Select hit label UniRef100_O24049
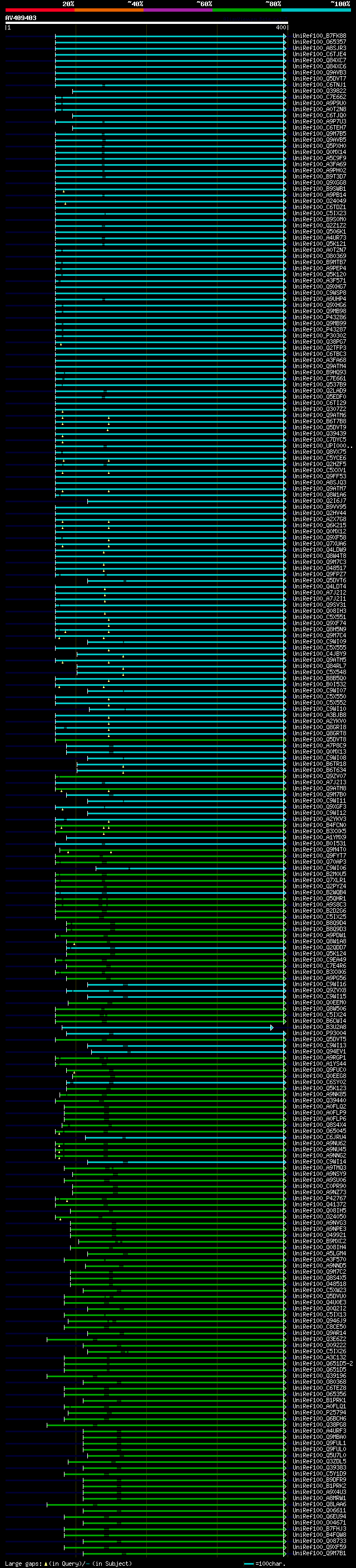 pos(319,201)
